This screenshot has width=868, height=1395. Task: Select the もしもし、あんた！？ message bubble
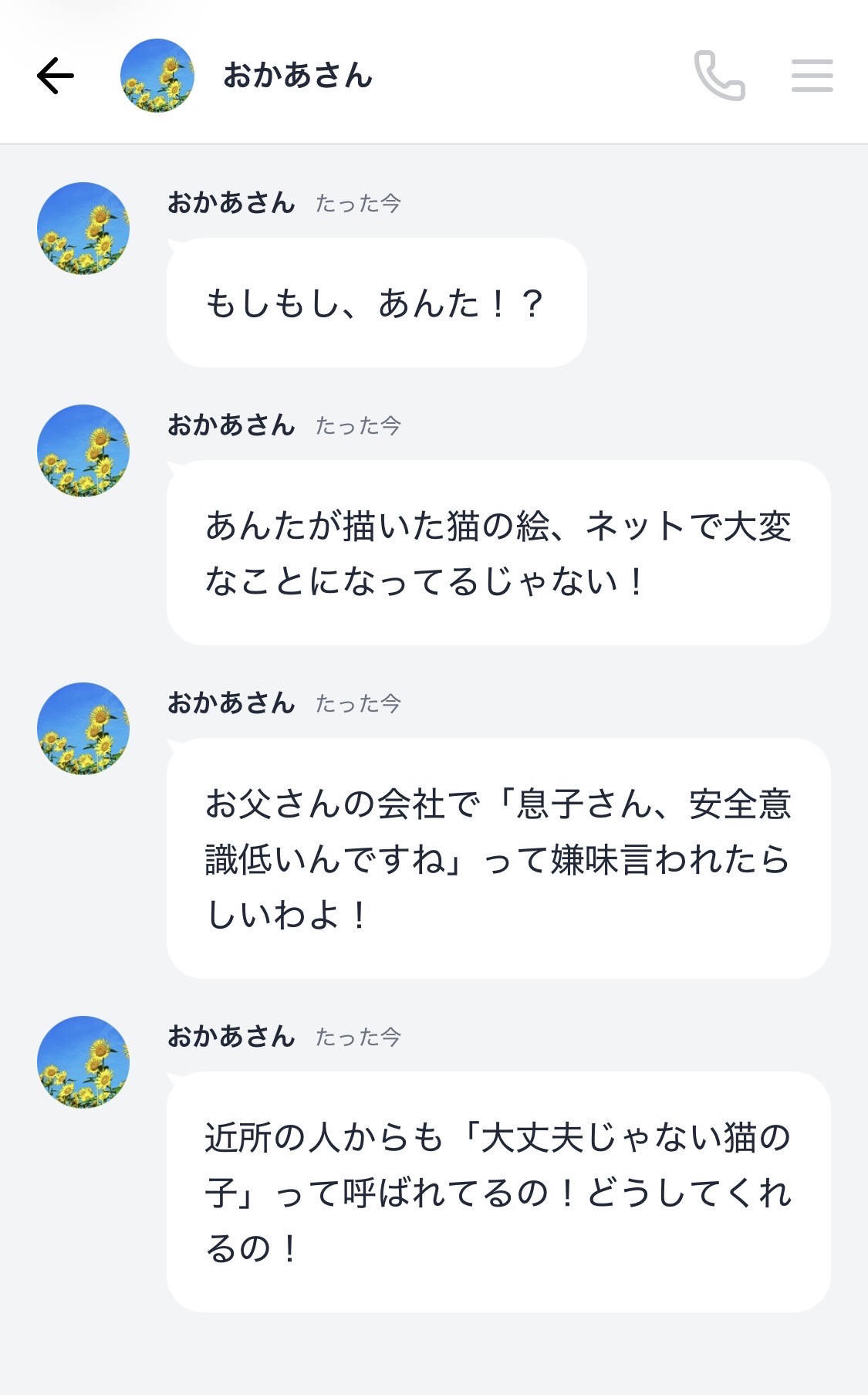377,303
